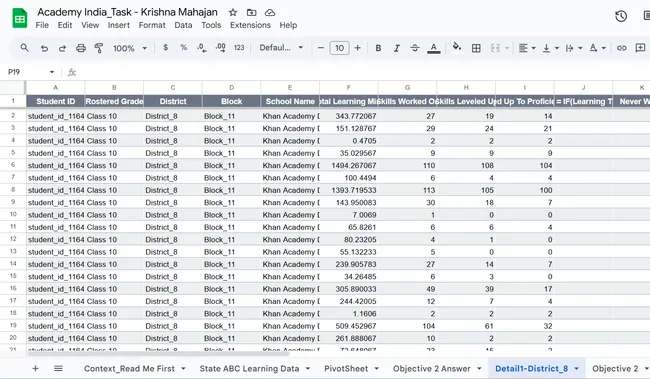Image resolution: width=650 pixels, height=379 pixels.
Task: Open the Help menu
Action: click(x=288, y=25)
